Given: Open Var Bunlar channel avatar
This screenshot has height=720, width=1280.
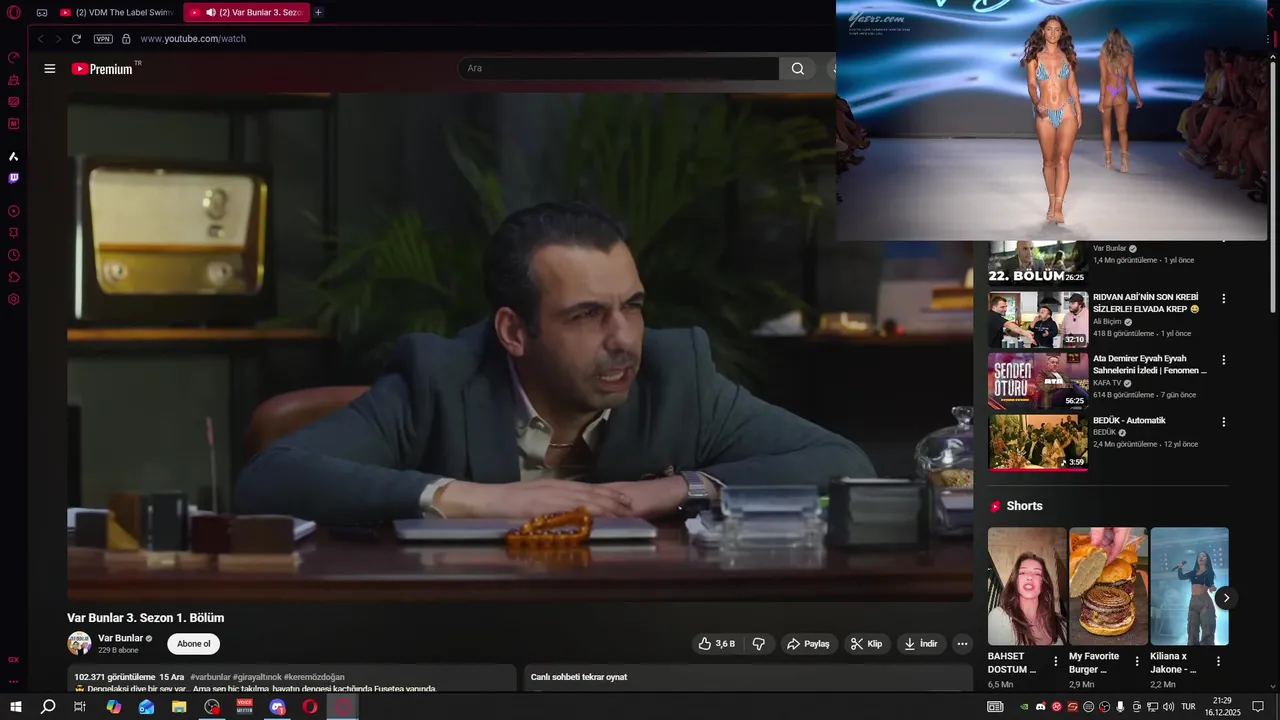Looking at the screenshot, I should (79, 643).
